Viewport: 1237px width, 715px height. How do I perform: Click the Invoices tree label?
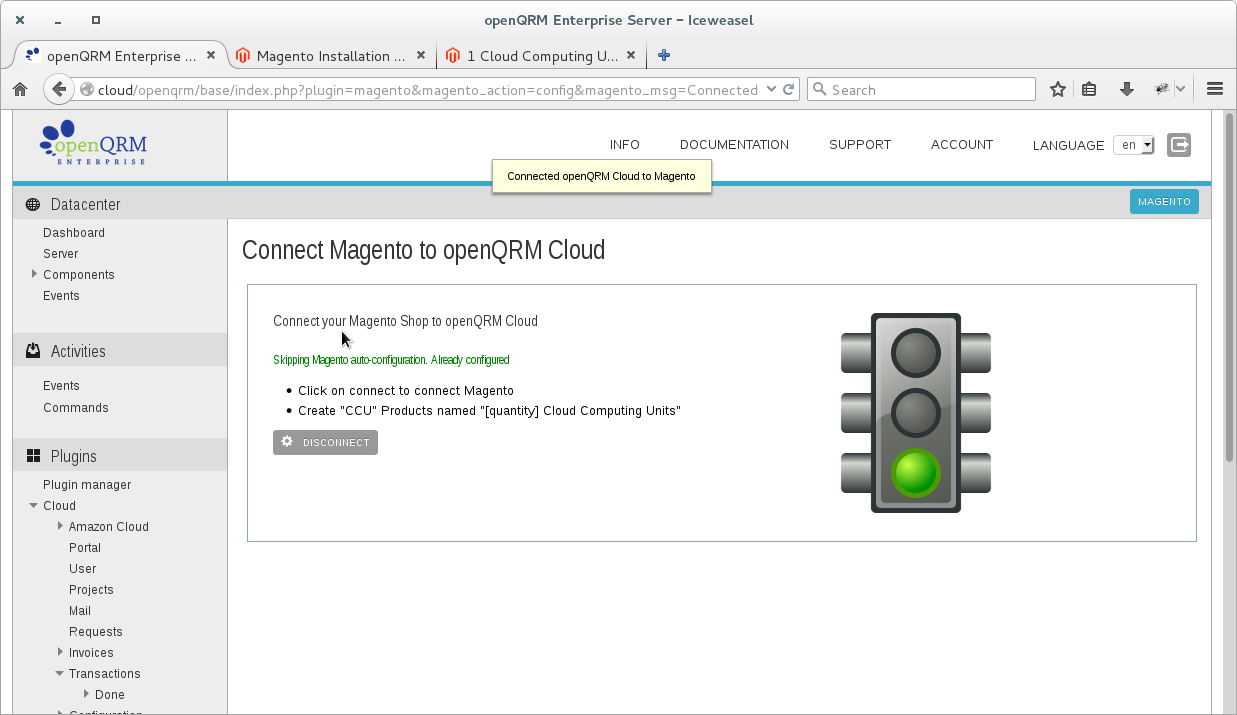pyautogui.click(x=91, y=653)
